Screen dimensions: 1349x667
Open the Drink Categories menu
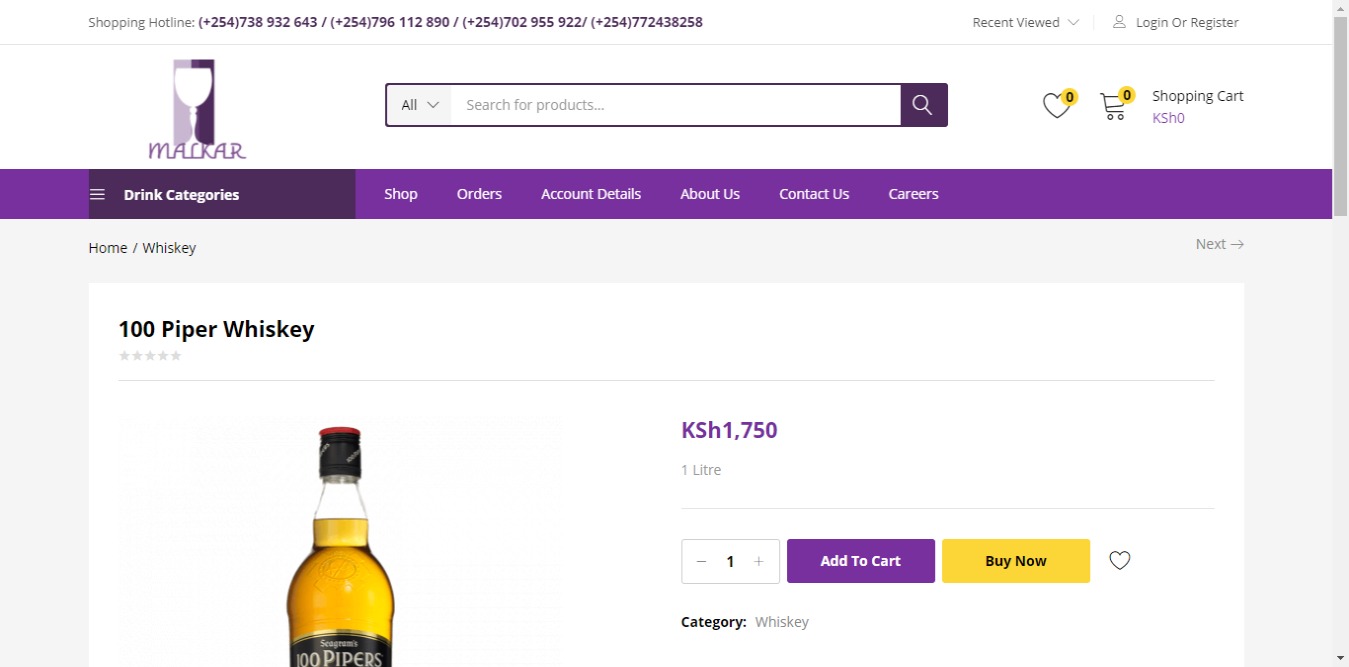(x=181, y=195)
